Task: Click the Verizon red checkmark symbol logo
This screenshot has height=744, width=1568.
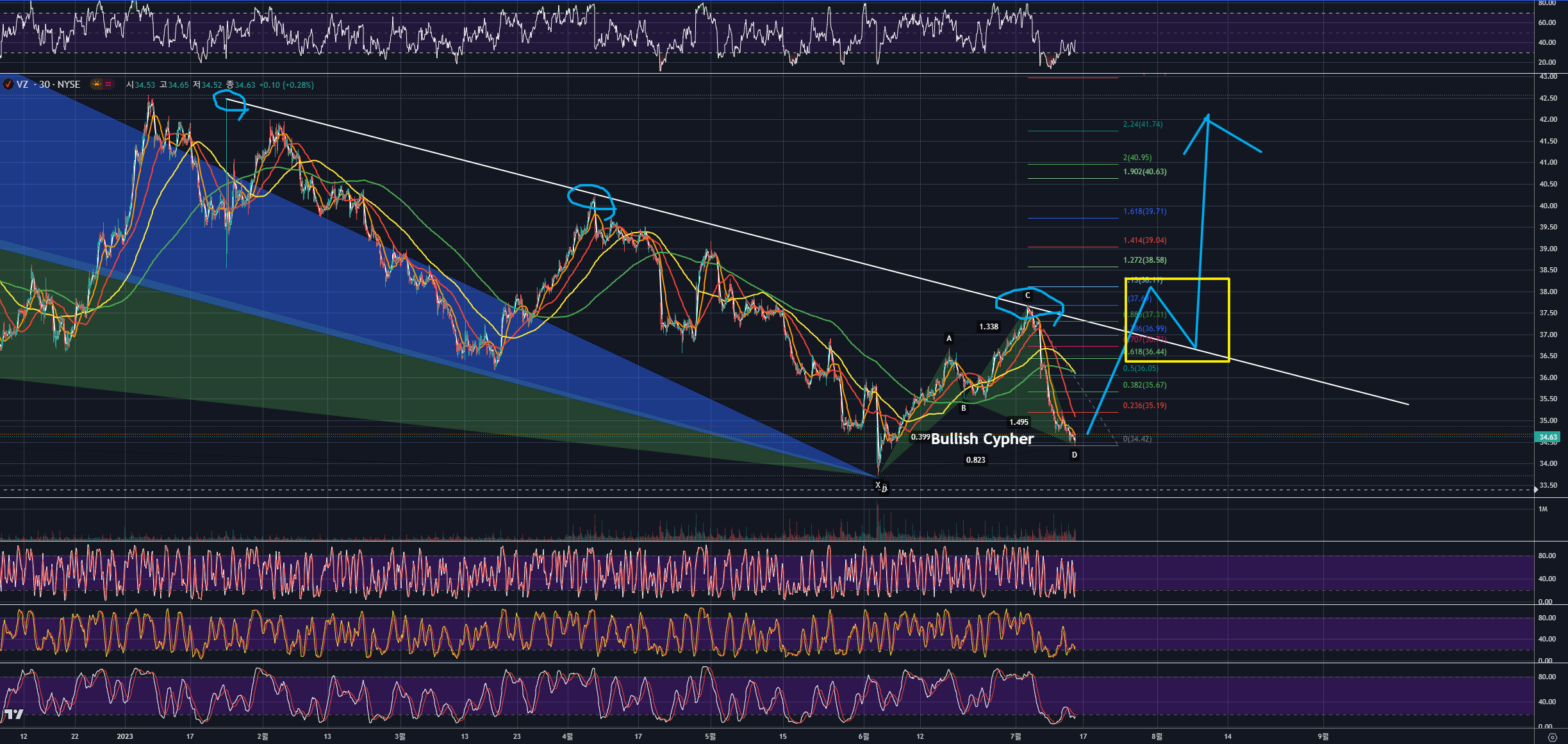Action: click(x=8, y=85)
